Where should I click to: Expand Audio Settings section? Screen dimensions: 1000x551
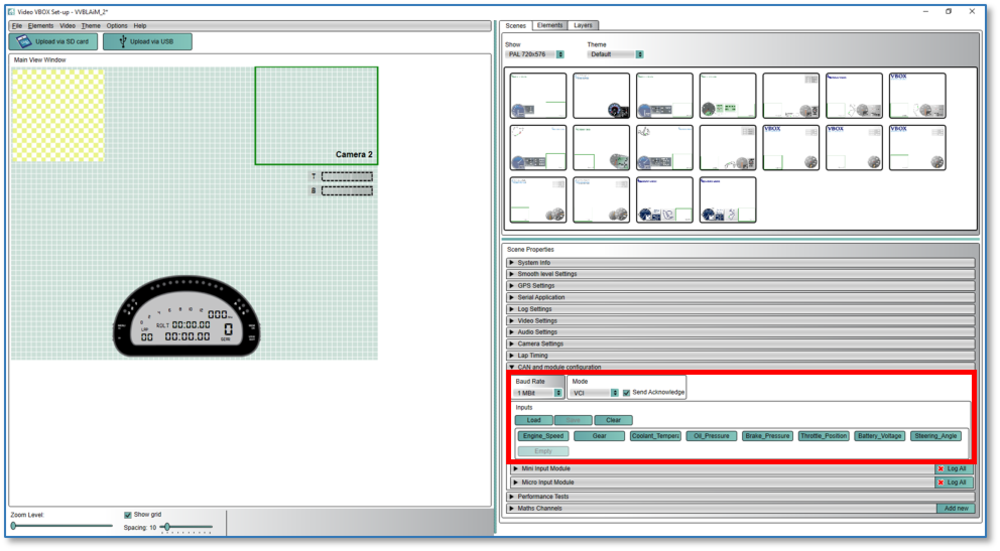tap(741, 332)
